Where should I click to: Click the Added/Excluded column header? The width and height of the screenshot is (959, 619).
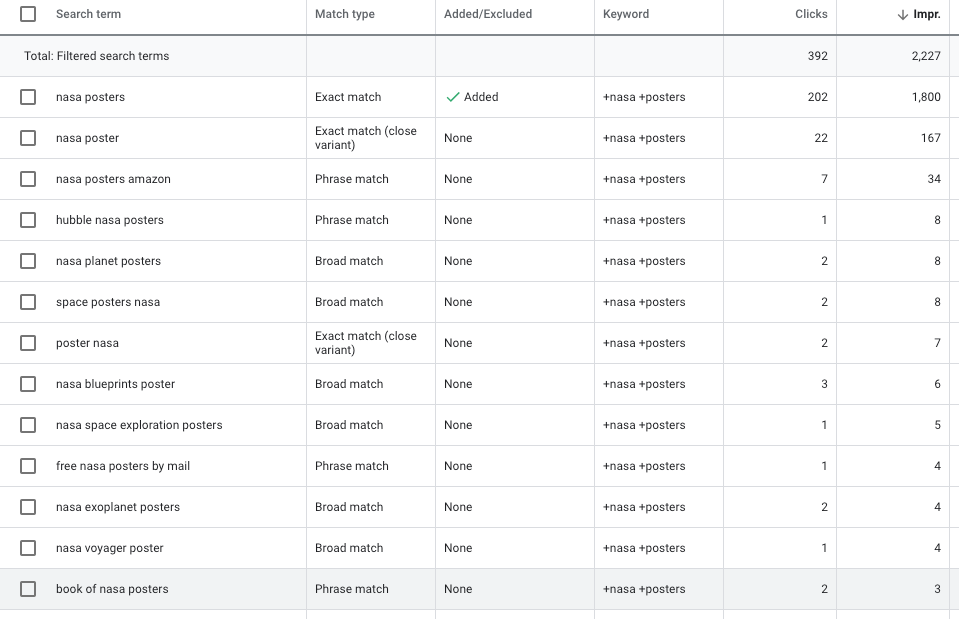point(487,14)
